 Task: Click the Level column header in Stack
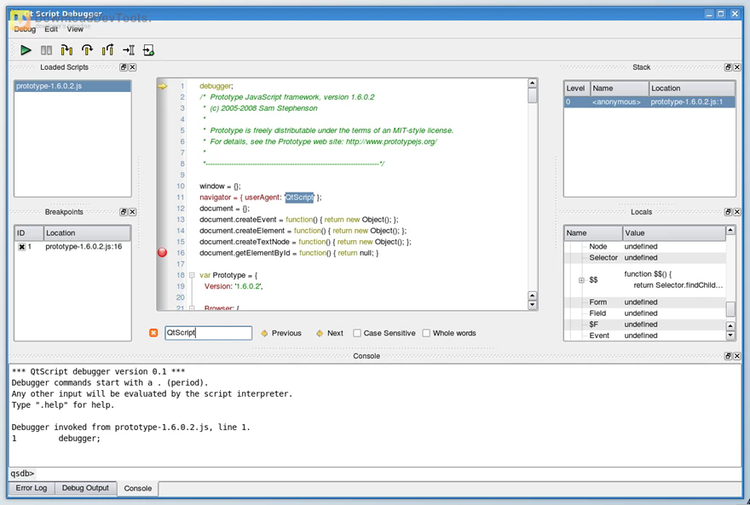tap(577, 88)
